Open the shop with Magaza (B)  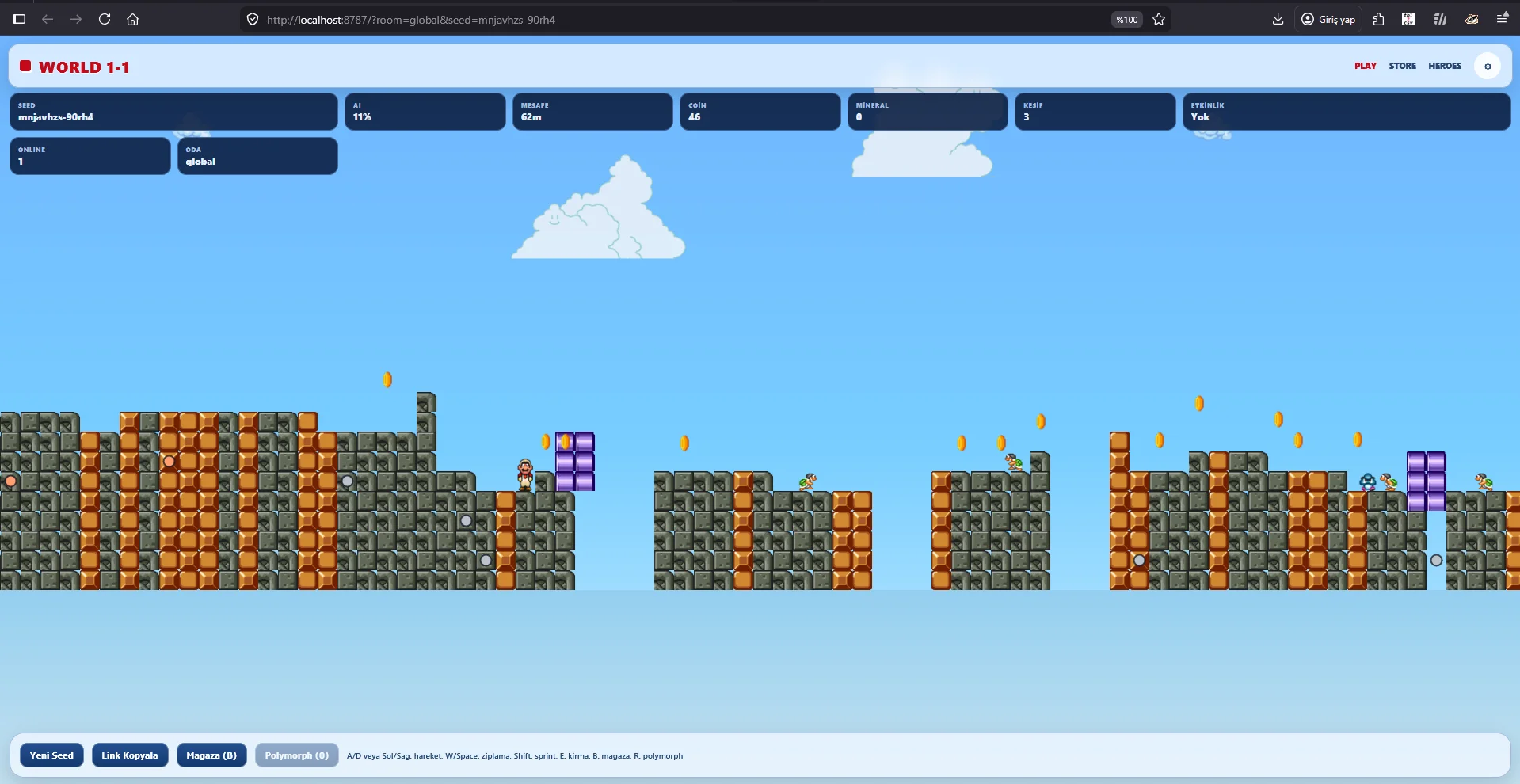211,755
